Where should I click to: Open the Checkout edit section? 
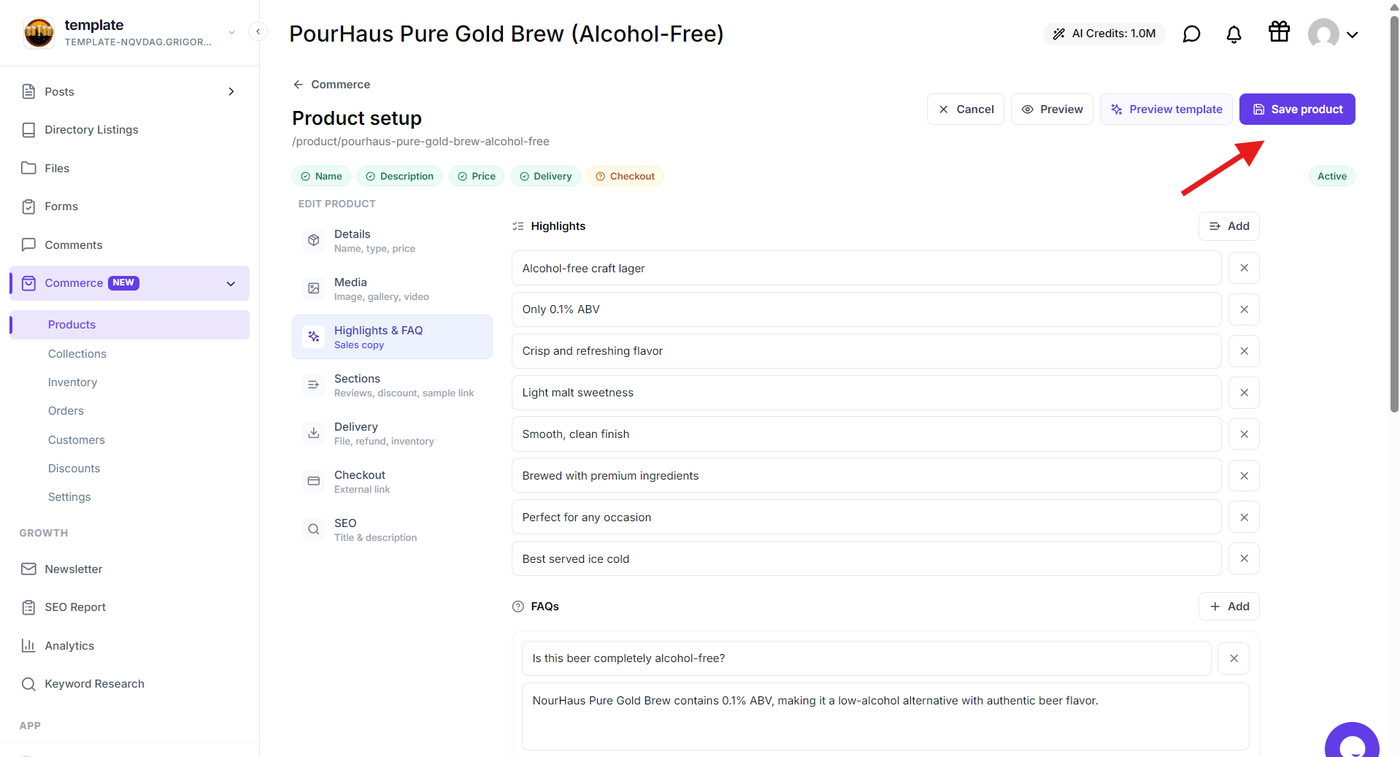tap(392, 482)
